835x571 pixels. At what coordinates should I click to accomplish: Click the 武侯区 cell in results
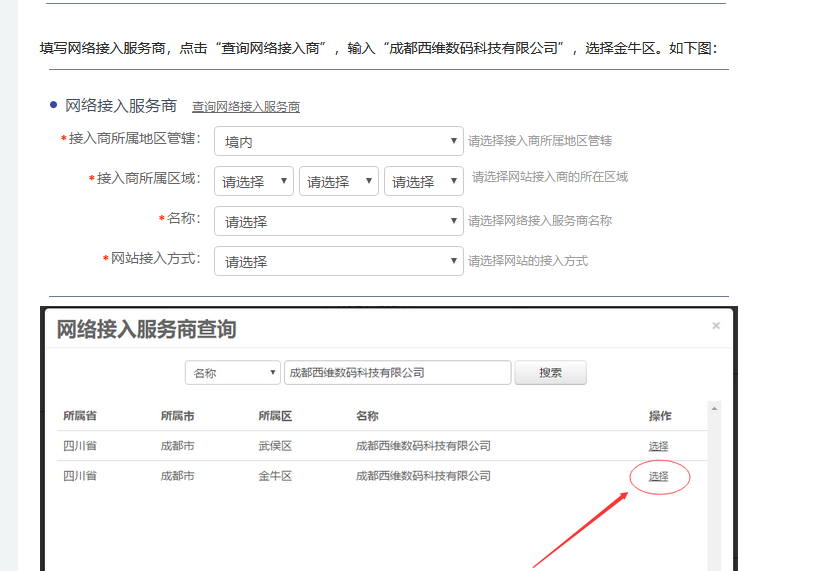[x=275, y=446]
